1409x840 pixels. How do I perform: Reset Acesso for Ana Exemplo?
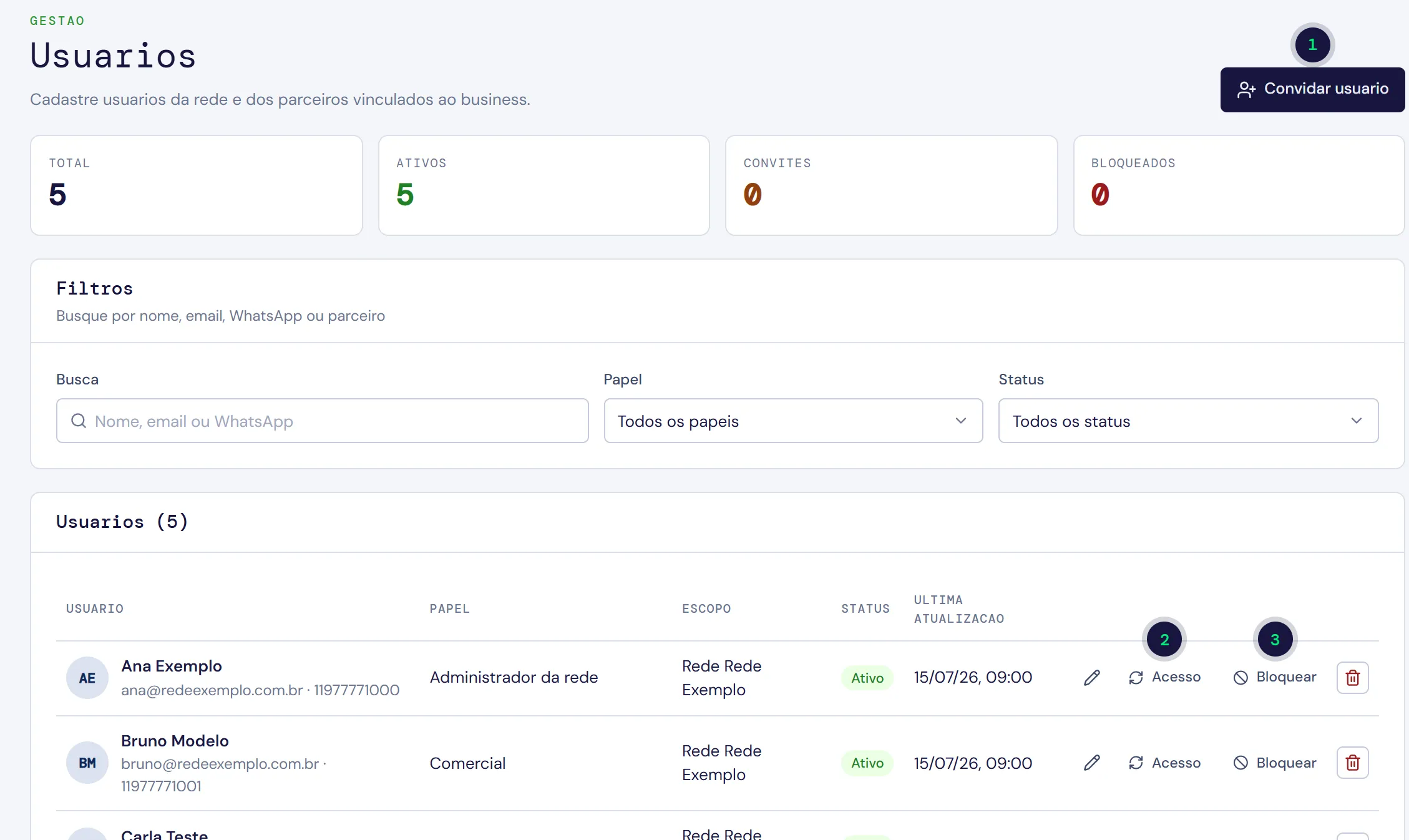point(1164,678)
